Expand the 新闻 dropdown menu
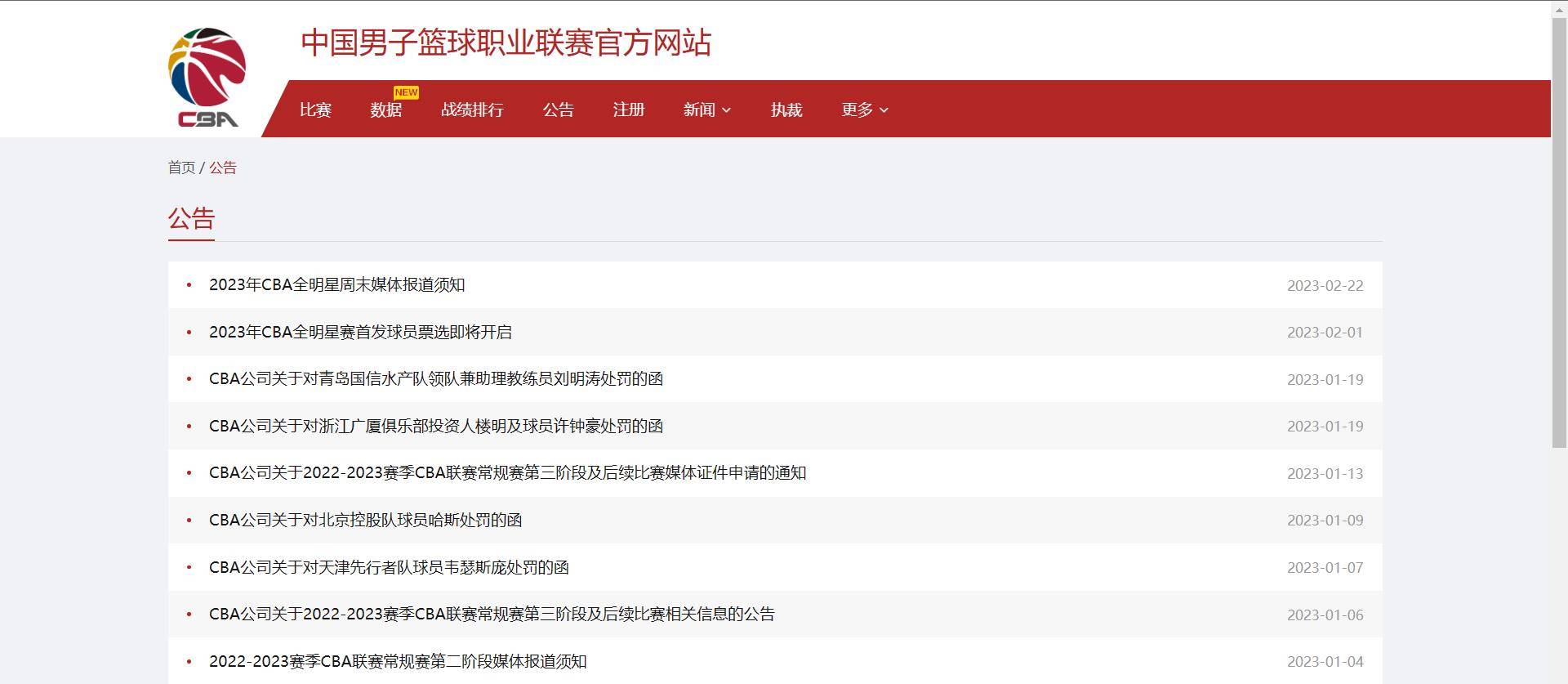 707,110
